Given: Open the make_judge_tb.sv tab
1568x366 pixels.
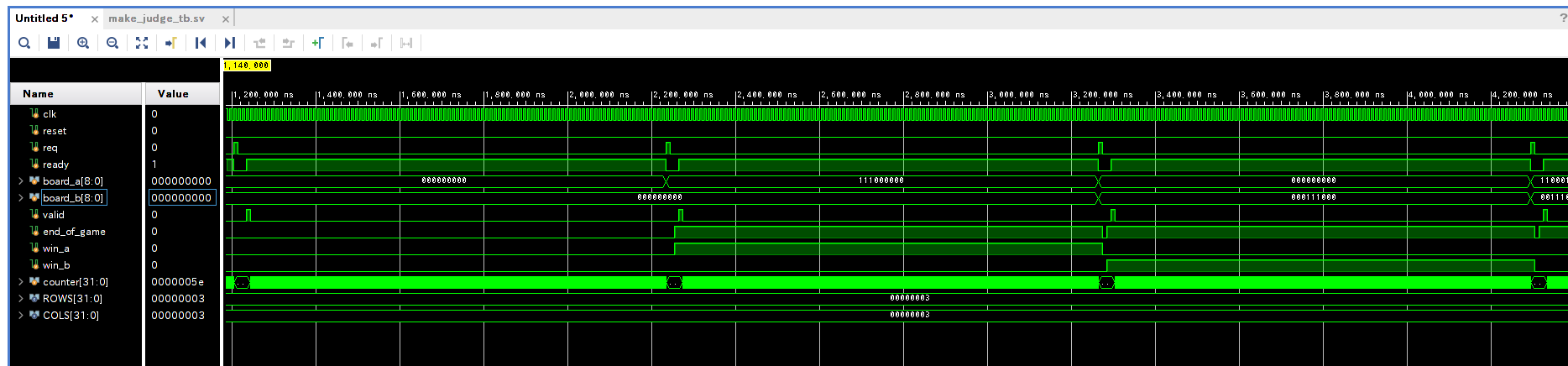Looking at the screenshot, I should pos(156,18).
